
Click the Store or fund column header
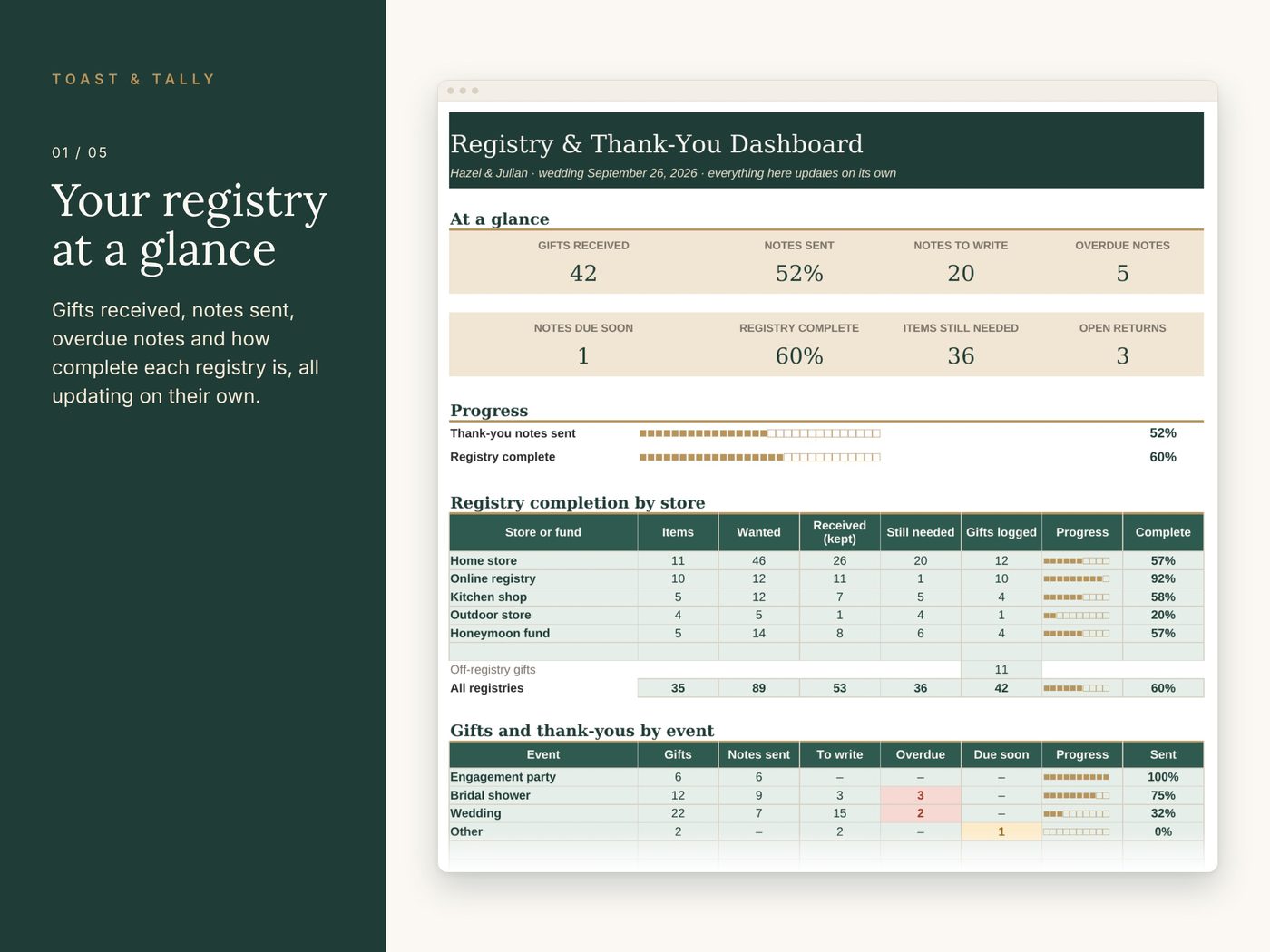543,532
